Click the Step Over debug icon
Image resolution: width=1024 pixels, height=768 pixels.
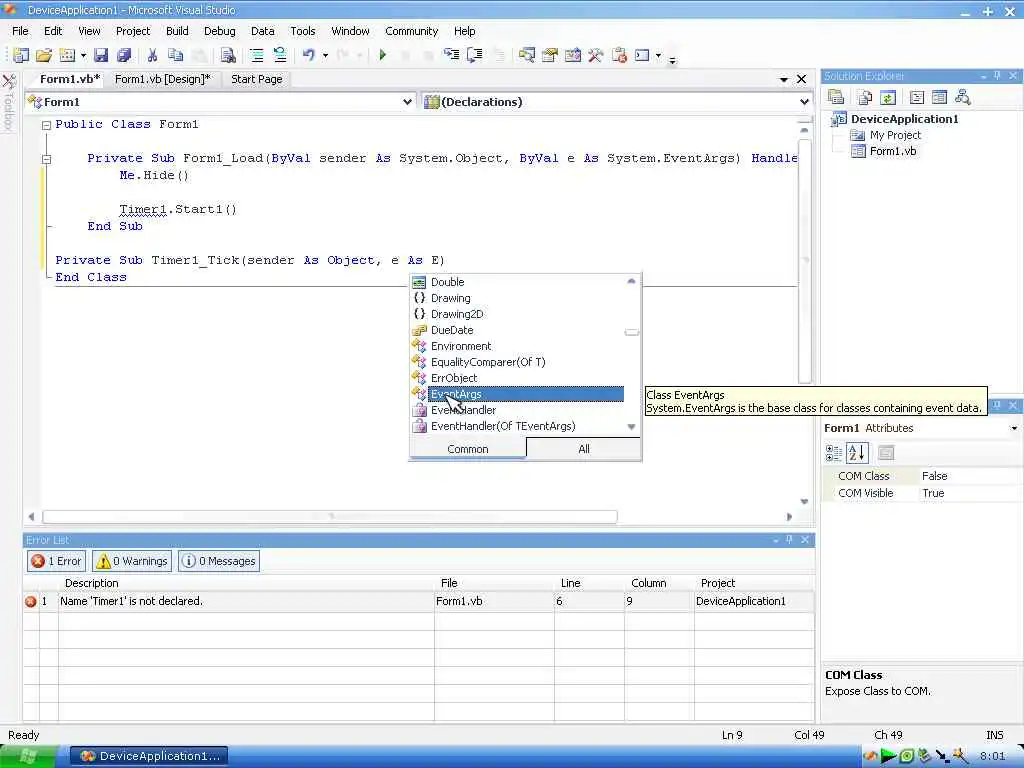(x=475, y=56)
